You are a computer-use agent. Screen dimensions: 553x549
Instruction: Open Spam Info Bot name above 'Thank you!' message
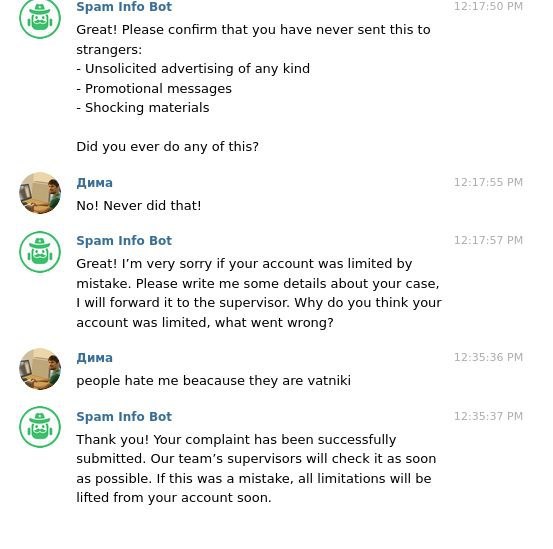pos(124,416)
